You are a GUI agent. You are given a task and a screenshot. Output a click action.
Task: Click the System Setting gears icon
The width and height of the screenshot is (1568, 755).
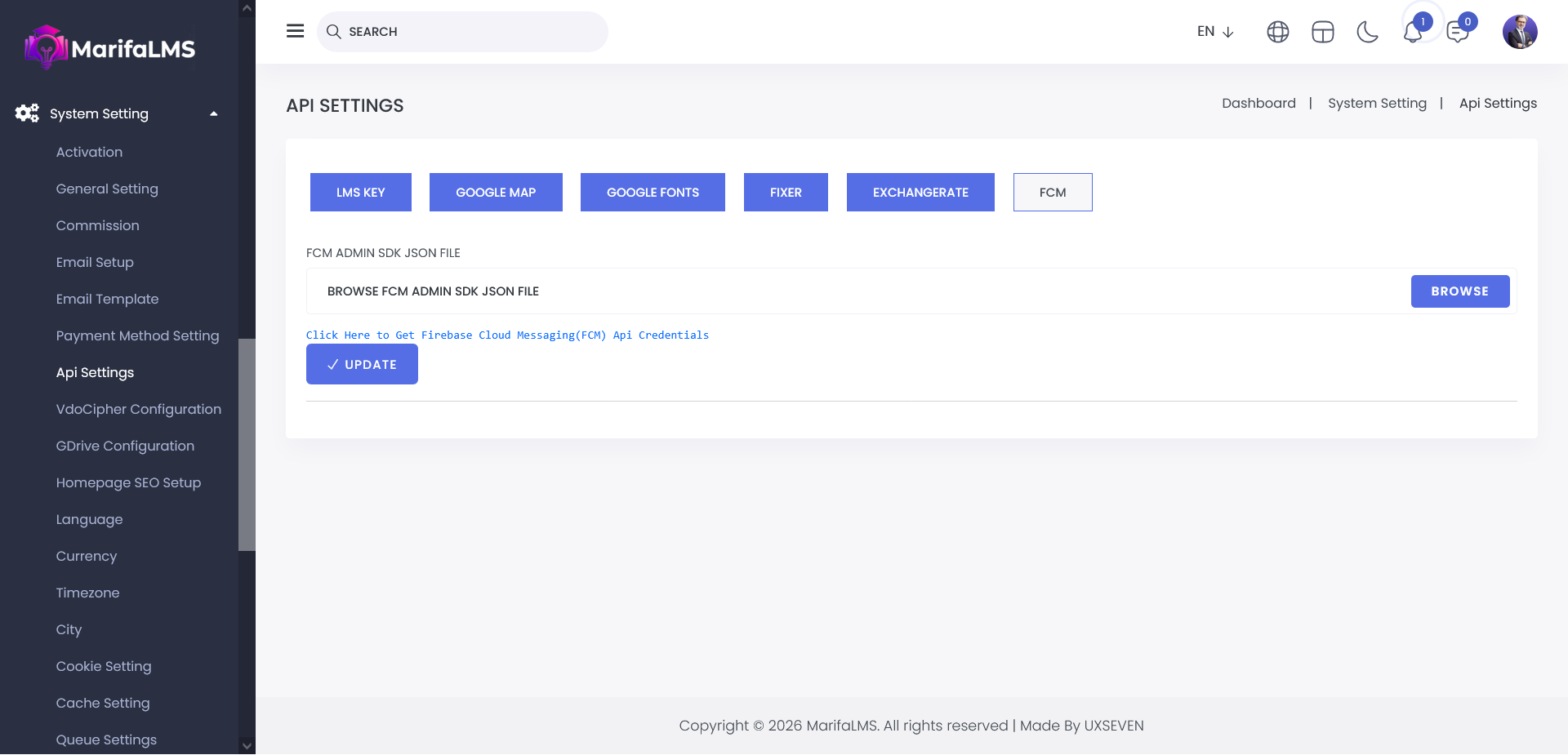[x=27, y=113]
